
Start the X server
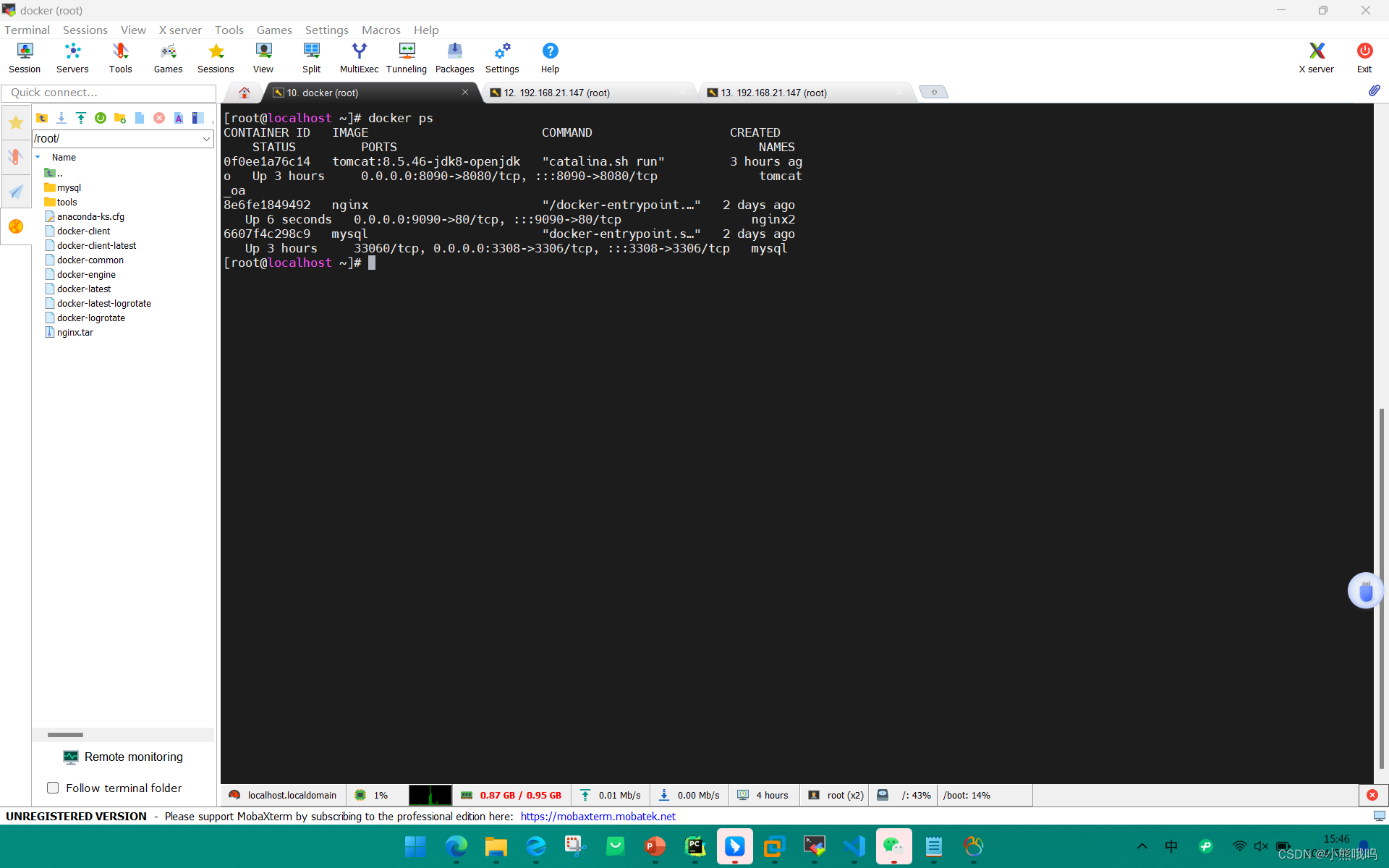pyautogui.click(x=1316, y=57)
